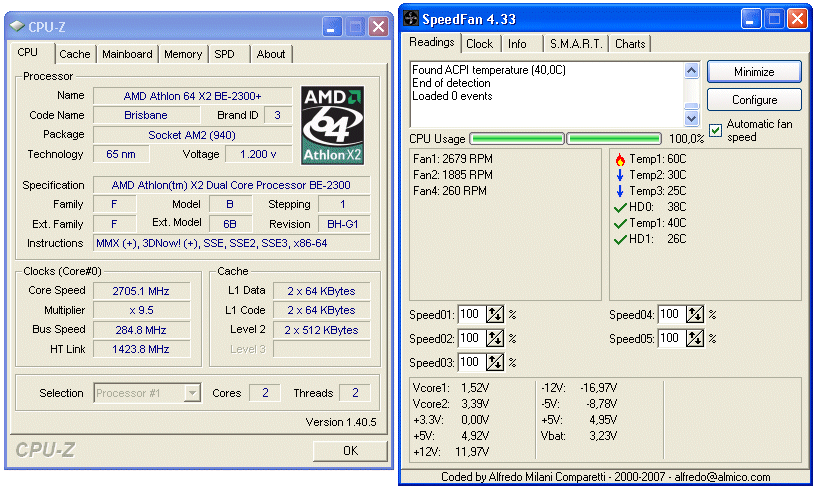Close the CPU-Z window
This screenshot has height=488, width=815.
pyautogui.click(x=378, y=27)
